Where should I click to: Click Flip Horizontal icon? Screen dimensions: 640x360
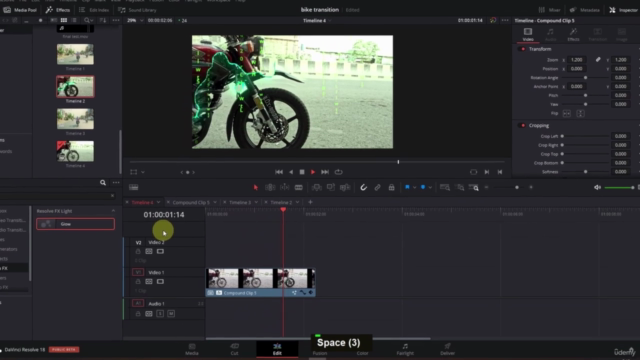pos(567,113)
